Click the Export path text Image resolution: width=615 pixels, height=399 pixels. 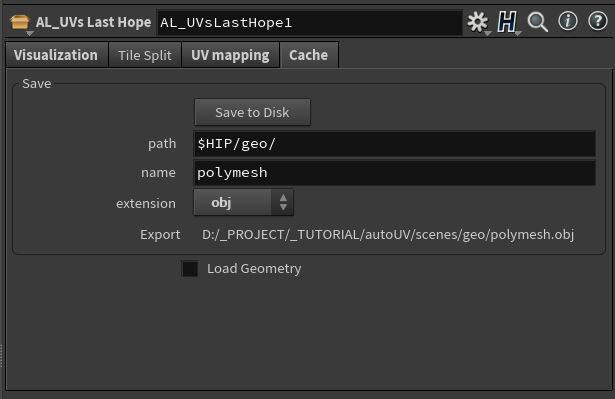(388, 235)
